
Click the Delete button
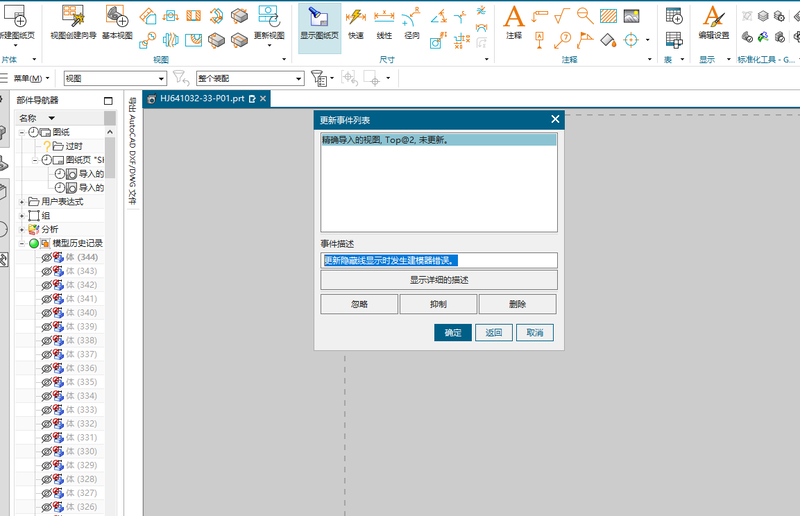point(517,304)
